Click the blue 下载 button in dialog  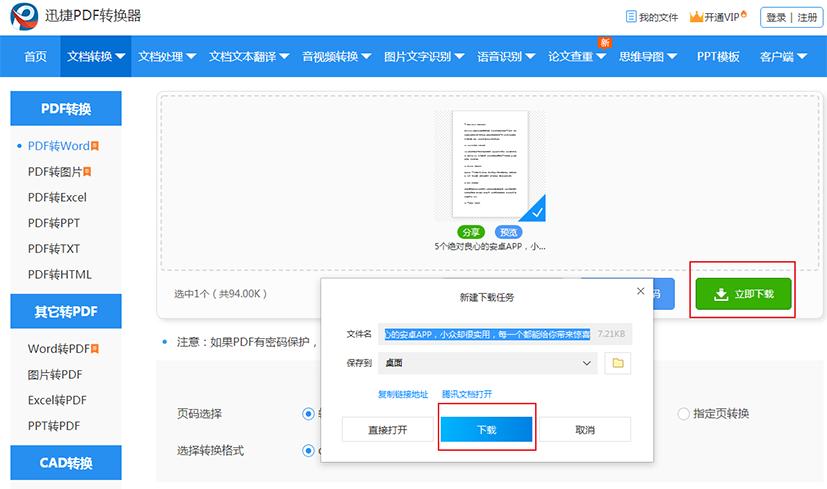(x=486, y=429)
